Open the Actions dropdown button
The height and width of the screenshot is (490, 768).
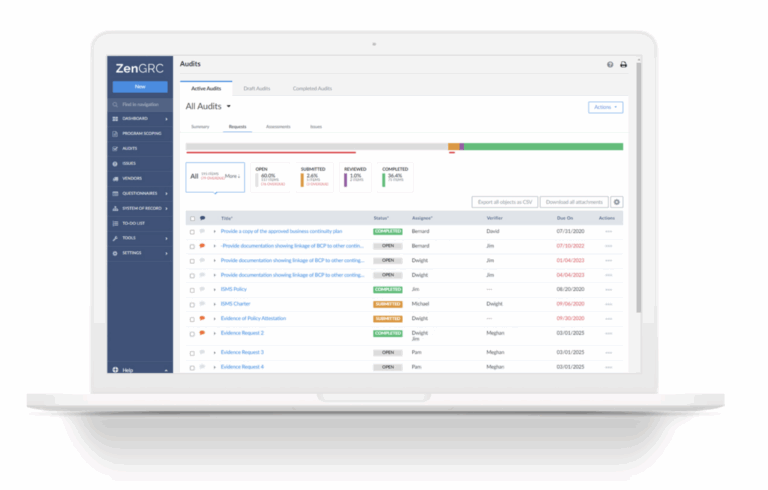coord(605,107)
